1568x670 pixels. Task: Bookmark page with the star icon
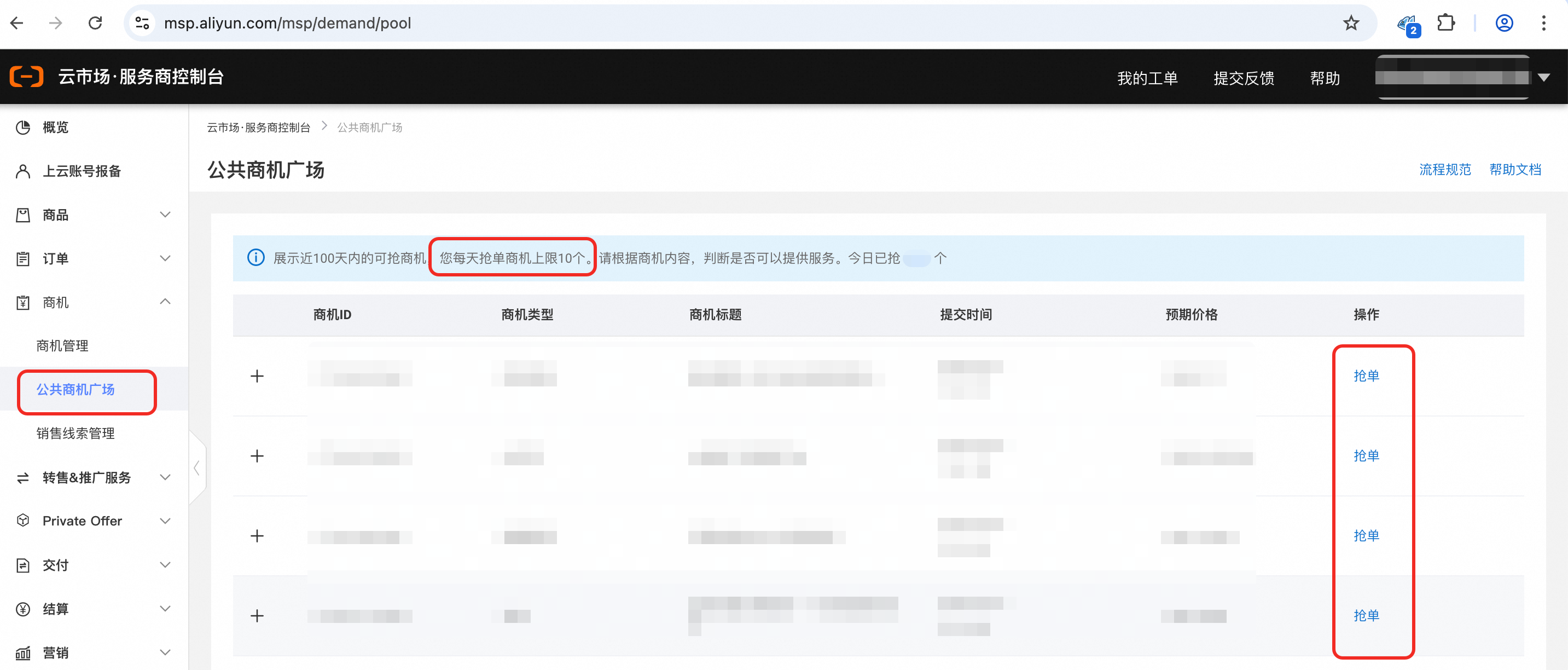coord(1351,23)
